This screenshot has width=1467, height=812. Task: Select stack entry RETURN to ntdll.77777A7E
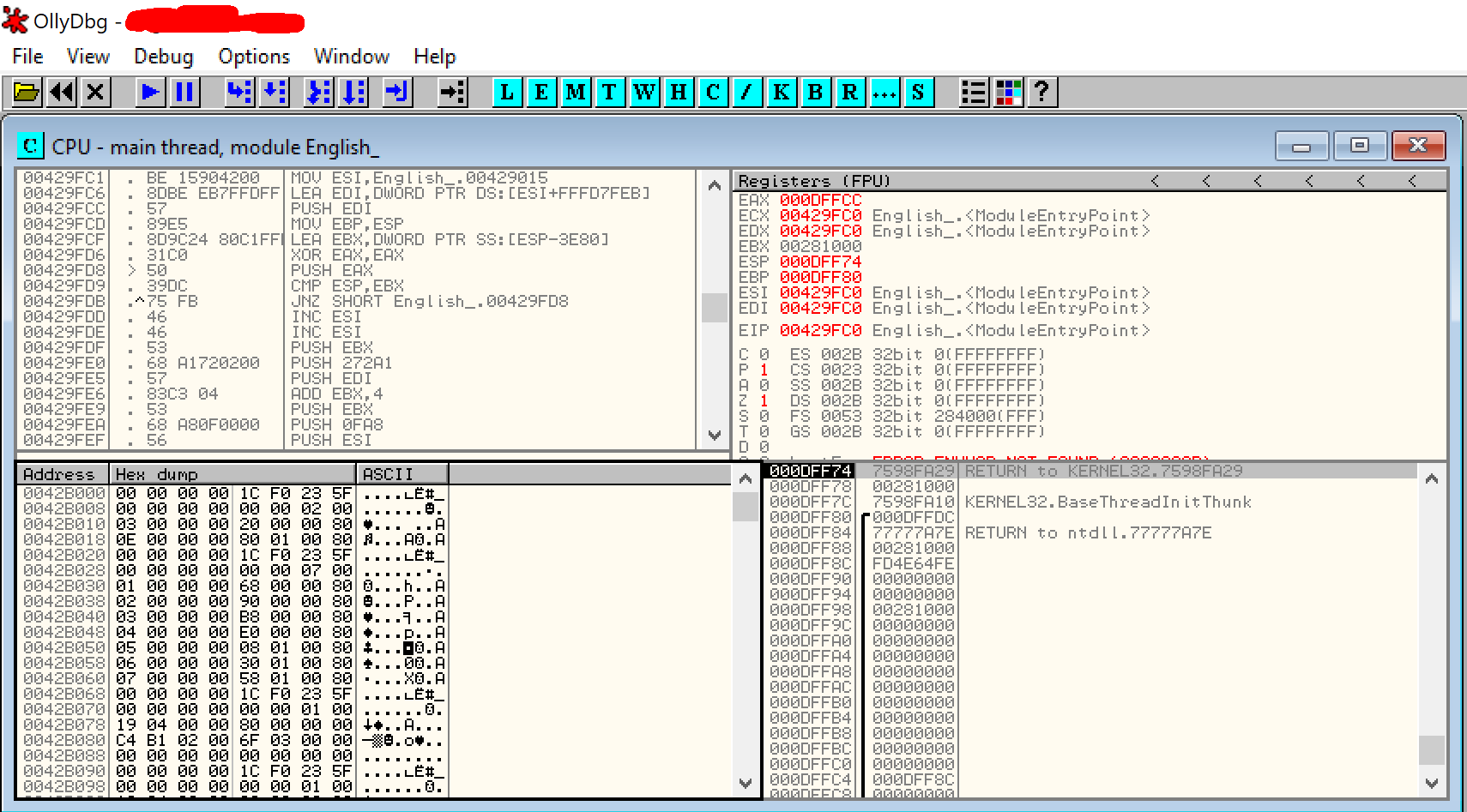coord(1090,532)
